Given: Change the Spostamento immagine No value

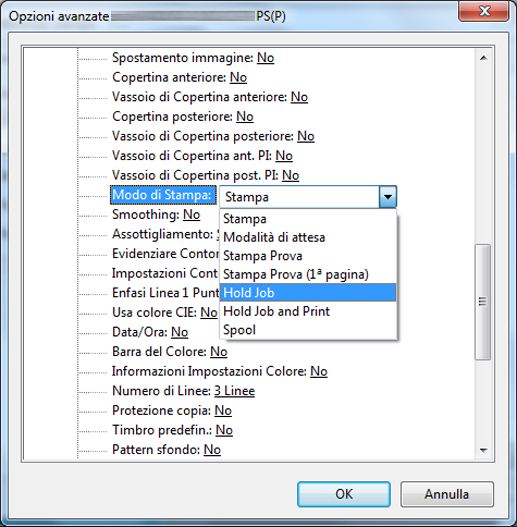Looking at the screenshot, I should pyautogui.click(x=266, y=58).
